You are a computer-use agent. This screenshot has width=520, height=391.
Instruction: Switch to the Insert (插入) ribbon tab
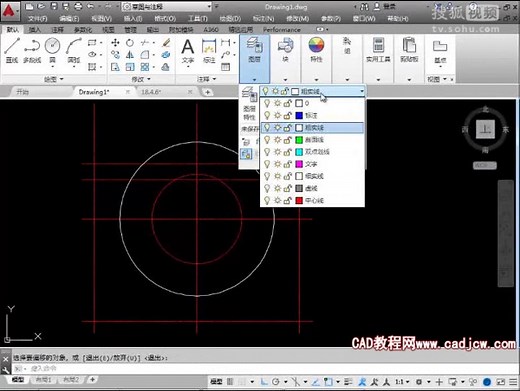tap(35, 30)
